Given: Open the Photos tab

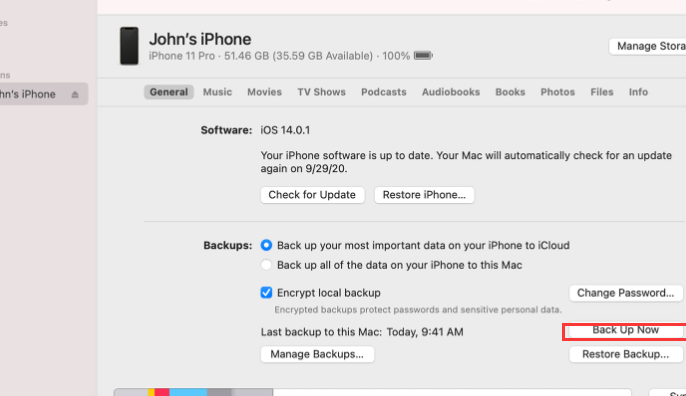Looking at the screenshot, I should tap(557, 92).
